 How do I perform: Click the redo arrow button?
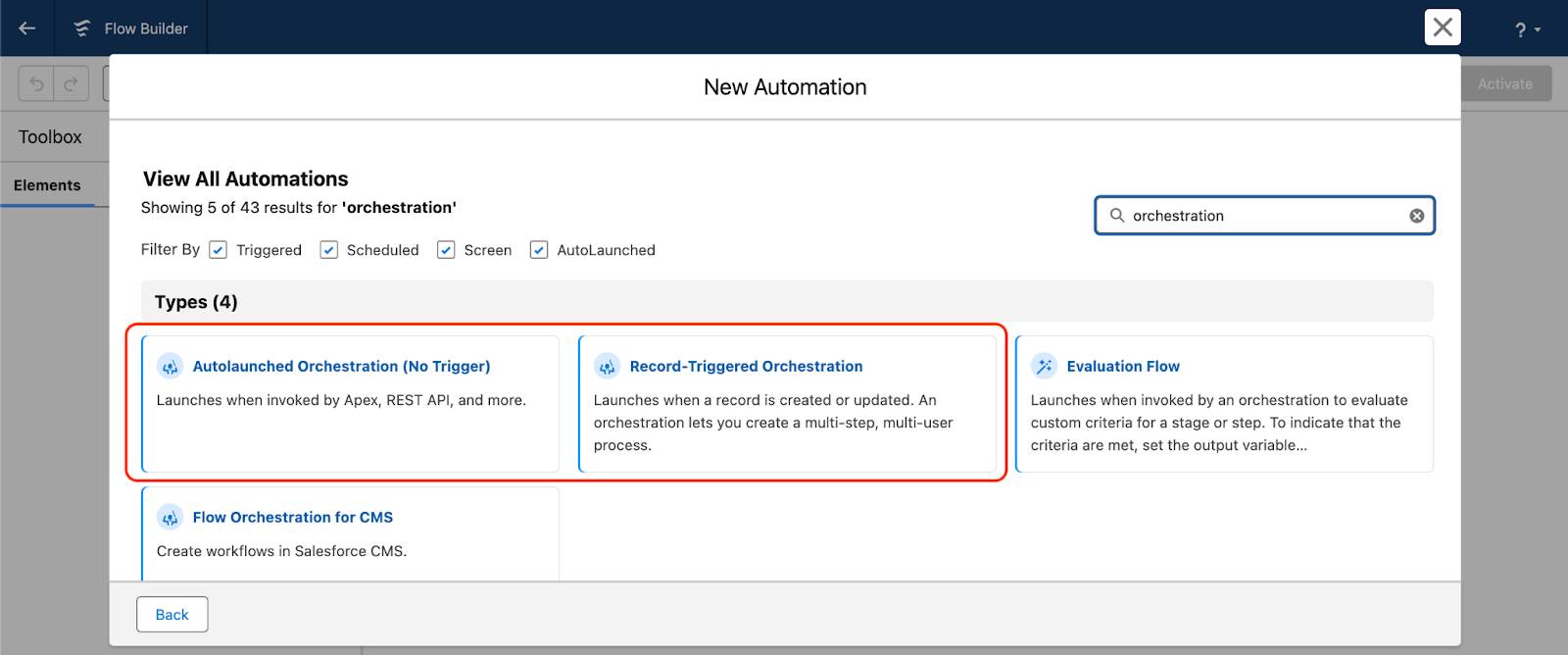71,84
